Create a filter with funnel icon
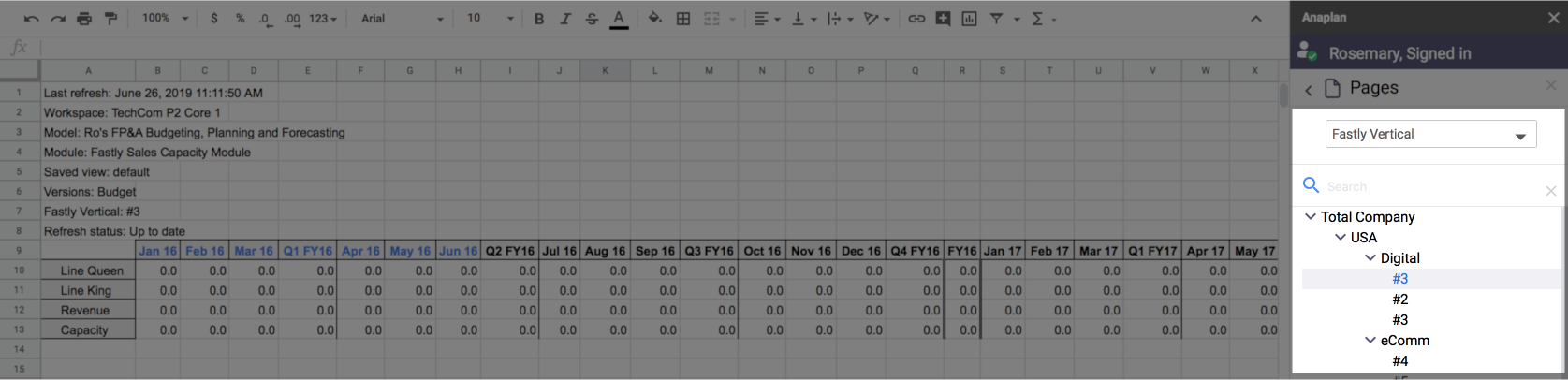 pos(996,19)
